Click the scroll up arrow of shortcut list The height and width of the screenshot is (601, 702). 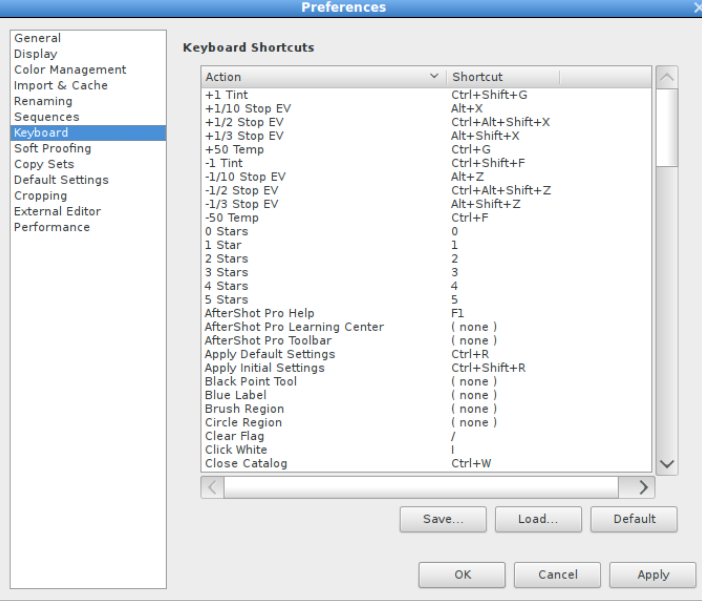667,77
